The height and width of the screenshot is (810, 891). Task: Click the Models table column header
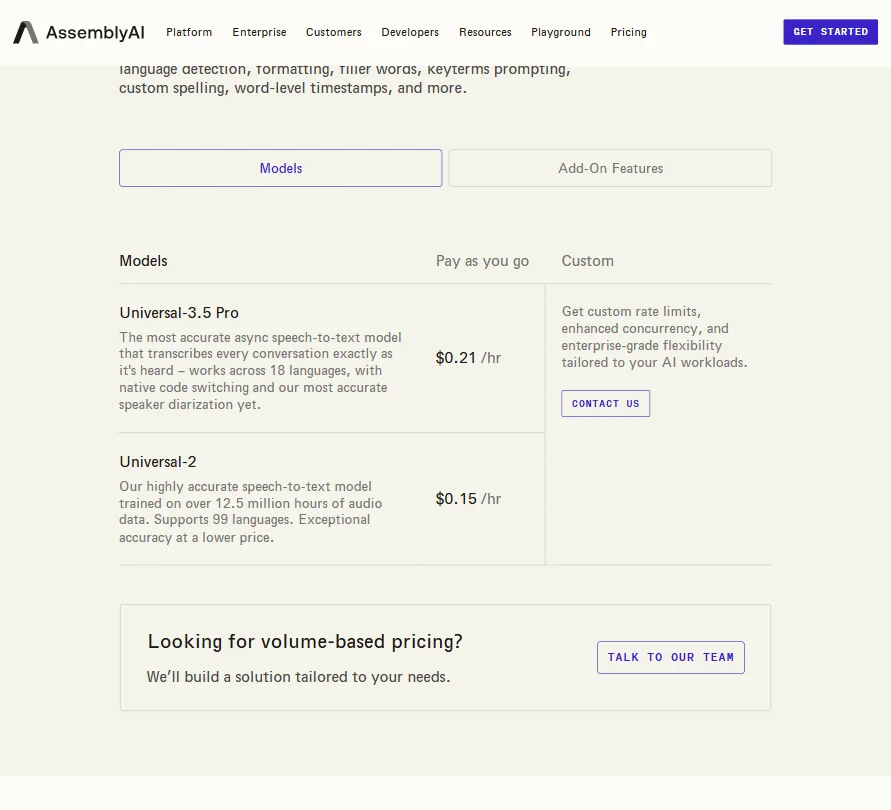point(143,261)
